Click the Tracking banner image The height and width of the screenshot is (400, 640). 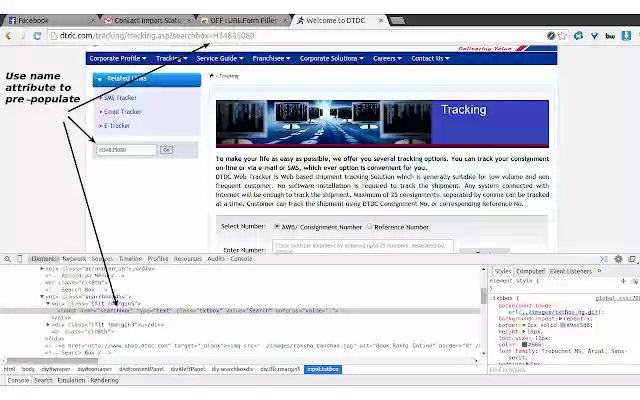click(382, 124)
